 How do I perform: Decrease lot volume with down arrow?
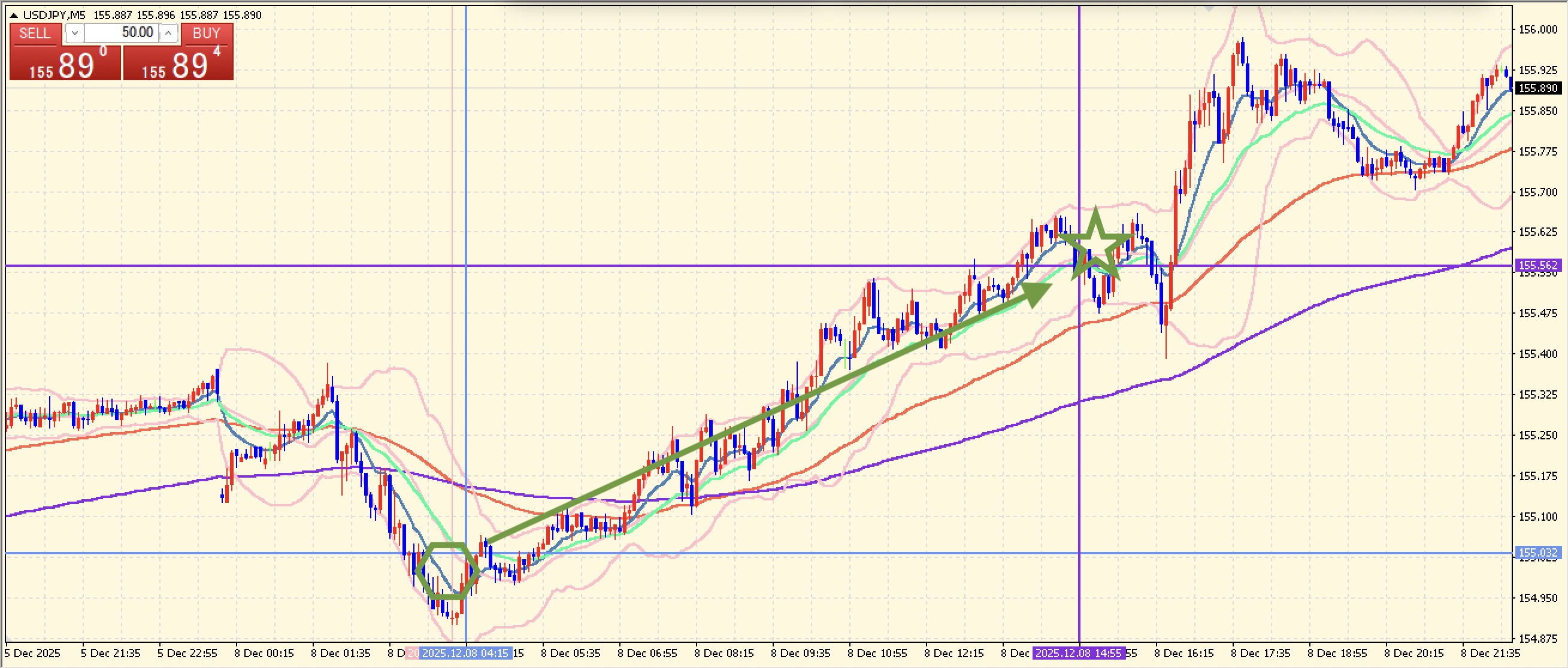coord(74,33)
